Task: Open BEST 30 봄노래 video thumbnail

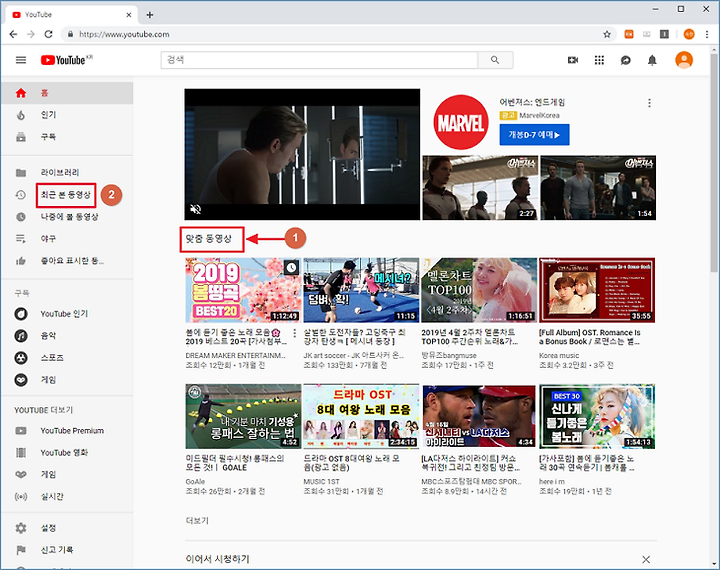Action: 597,417
